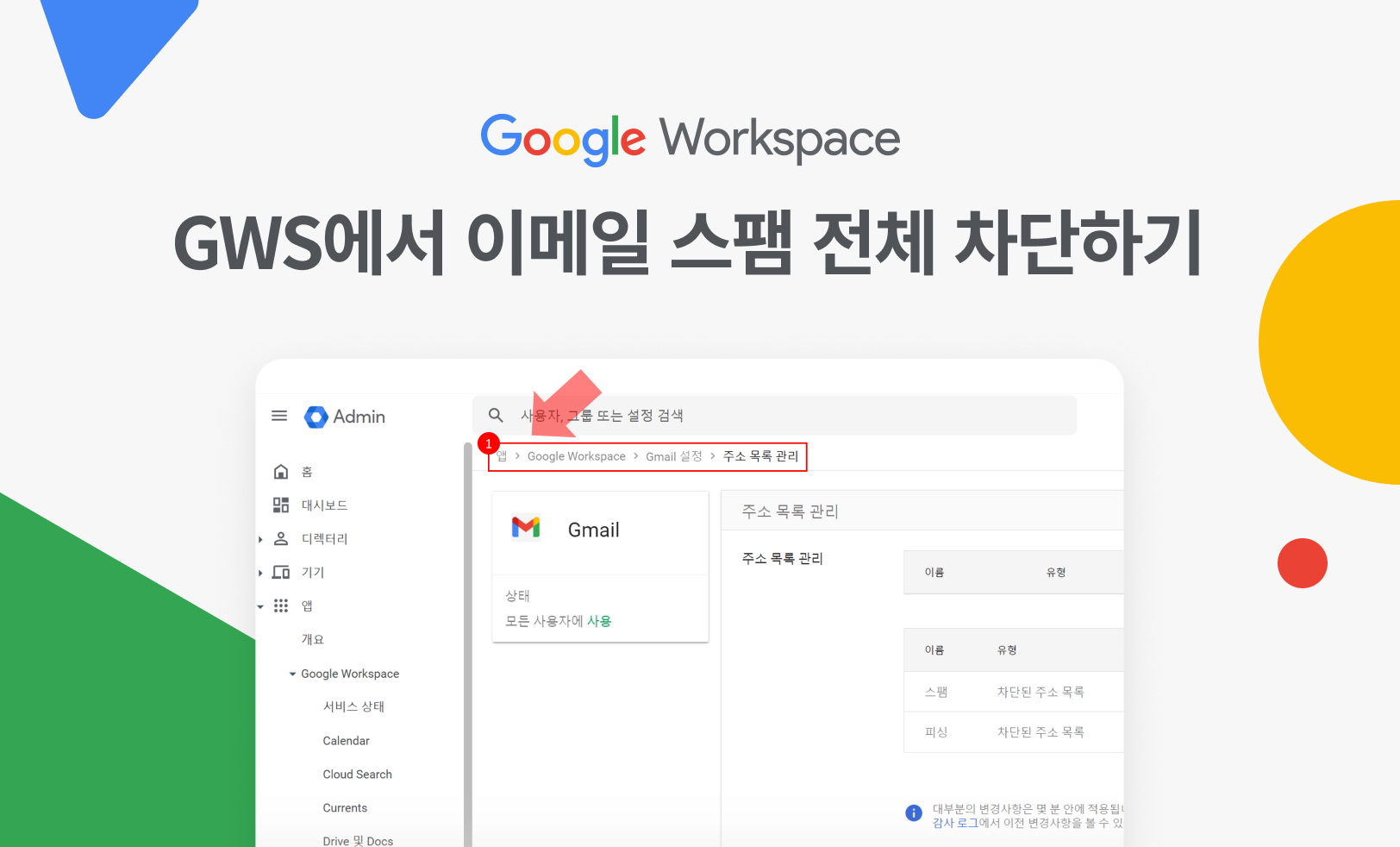Screen dimensions: 1400x847
Task: Collapse the 앱 section arrow
Action: pyautogui.click(x=260, y=606)
